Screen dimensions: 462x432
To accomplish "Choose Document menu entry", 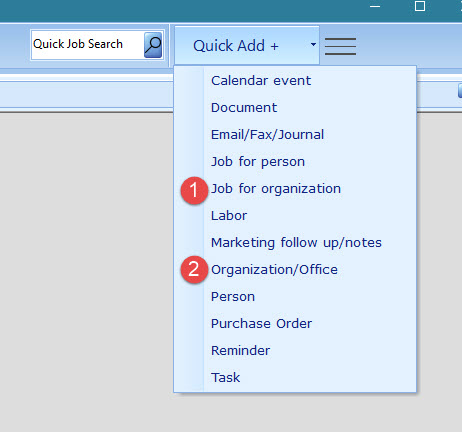I will [244, 108].
